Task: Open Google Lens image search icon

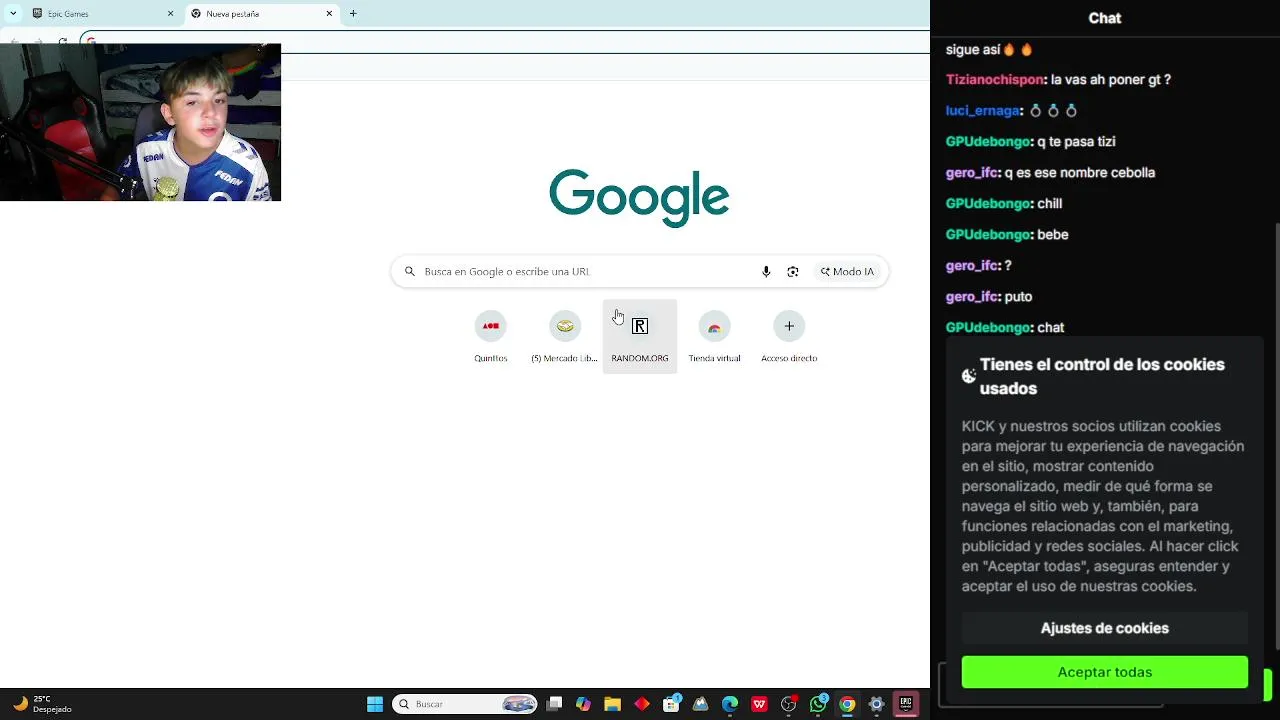Action: click(793, 271)
